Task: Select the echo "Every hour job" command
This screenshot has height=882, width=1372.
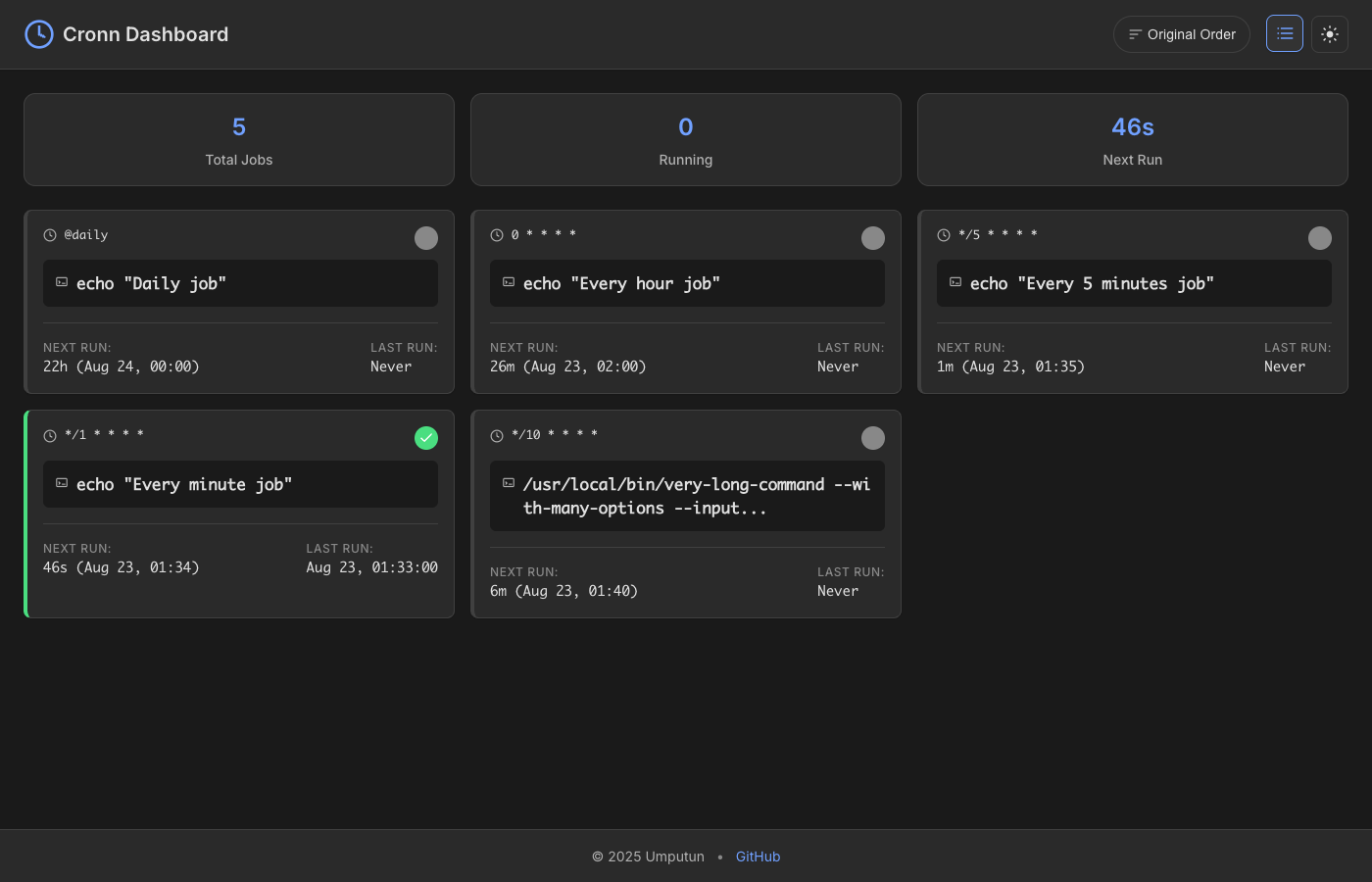Action: [x=621, y=283]
